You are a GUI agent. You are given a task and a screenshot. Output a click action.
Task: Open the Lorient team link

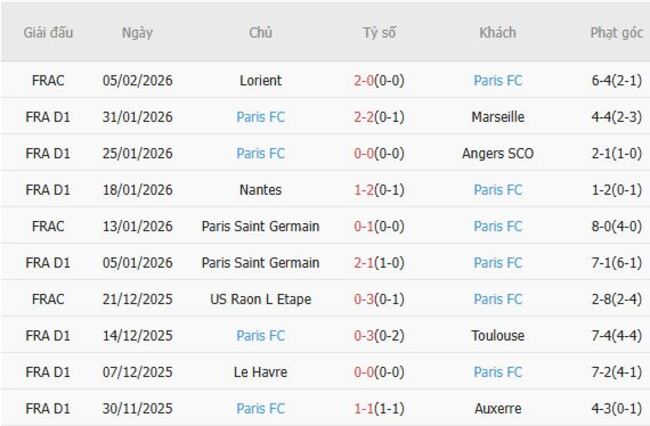pos(261,80)
